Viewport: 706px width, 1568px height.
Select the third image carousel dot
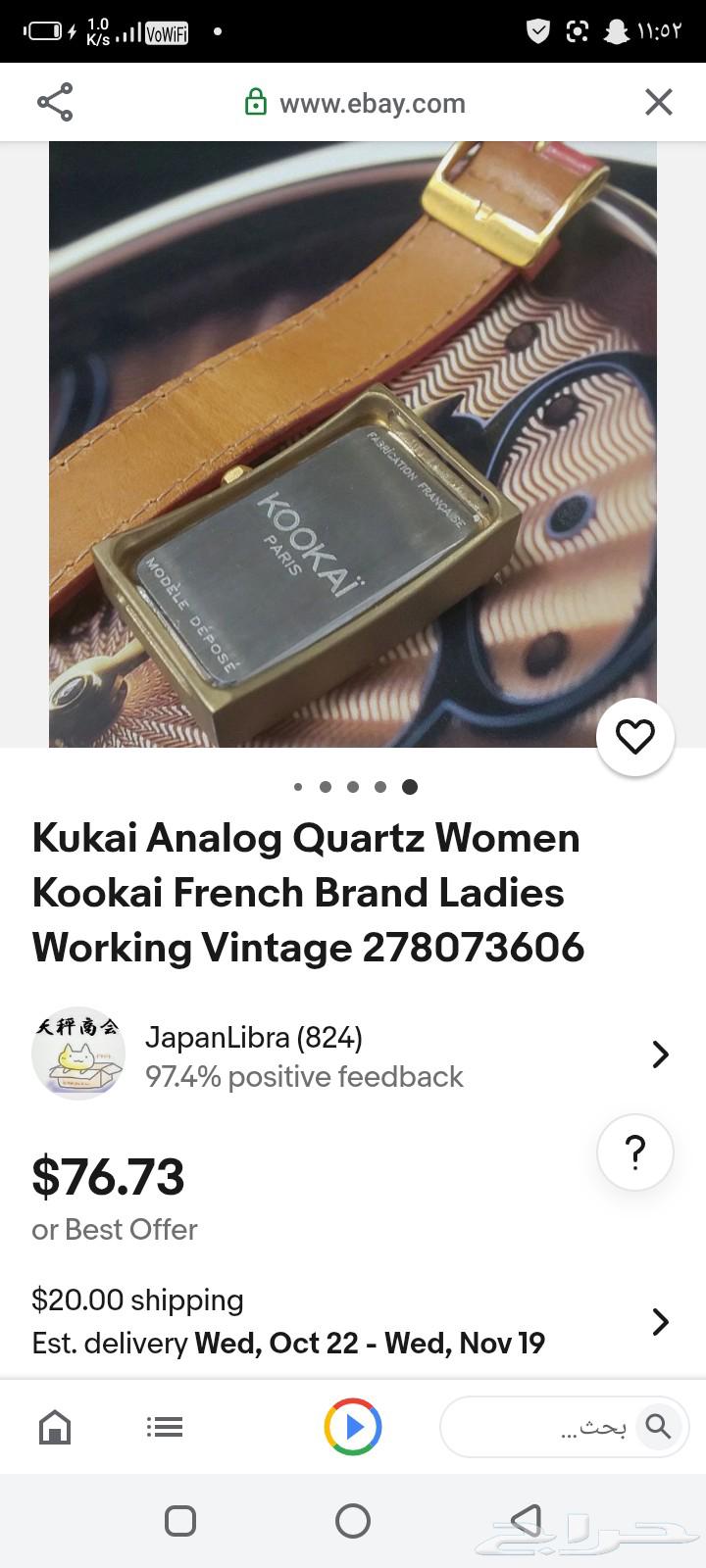[x=353, y=787]
